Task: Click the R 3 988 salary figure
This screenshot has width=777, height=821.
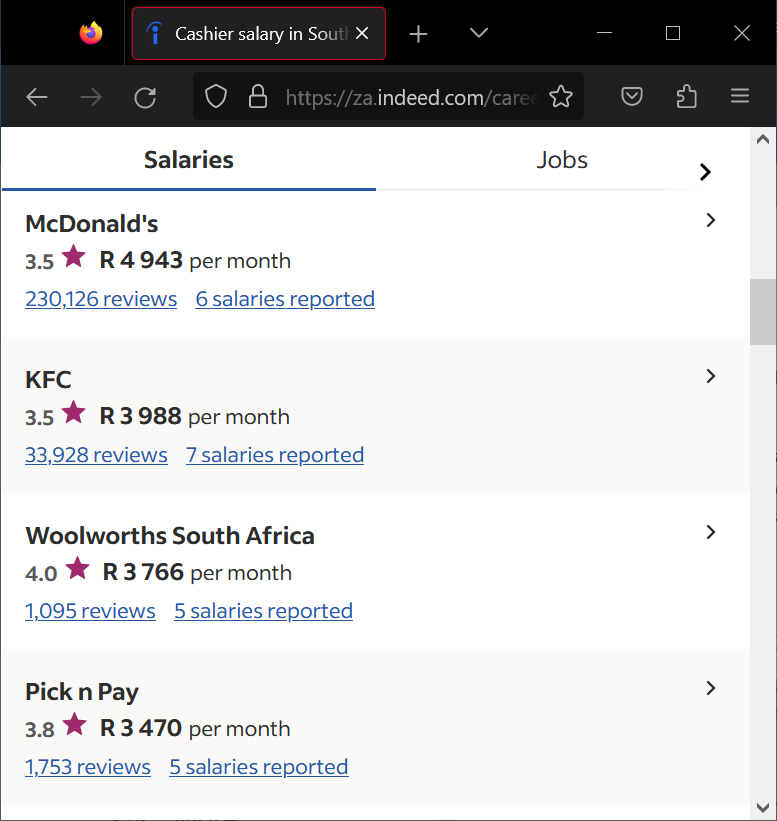Action: coord(140,416)
